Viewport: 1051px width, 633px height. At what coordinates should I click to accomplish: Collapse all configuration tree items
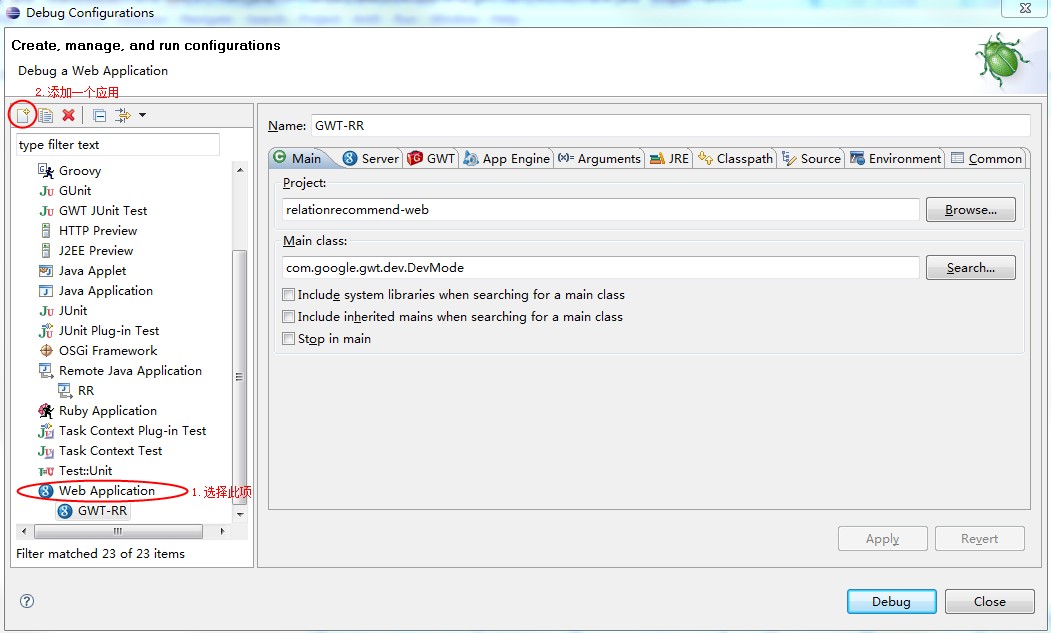pos(99,115)
